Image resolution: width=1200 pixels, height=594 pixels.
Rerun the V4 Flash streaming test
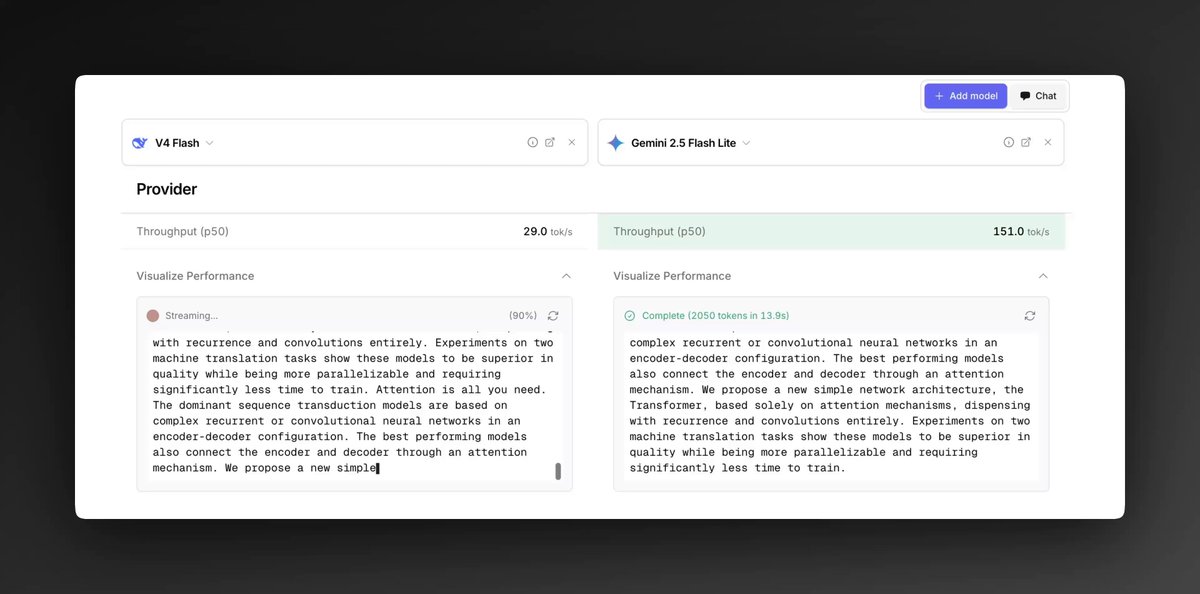[553, 315]
